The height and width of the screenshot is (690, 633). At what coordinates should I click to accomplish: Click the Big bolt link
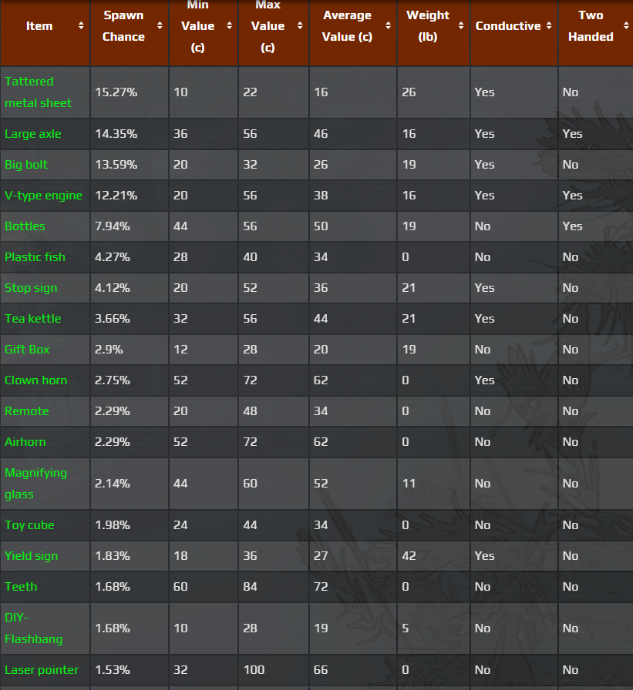[x=26, y=164]
